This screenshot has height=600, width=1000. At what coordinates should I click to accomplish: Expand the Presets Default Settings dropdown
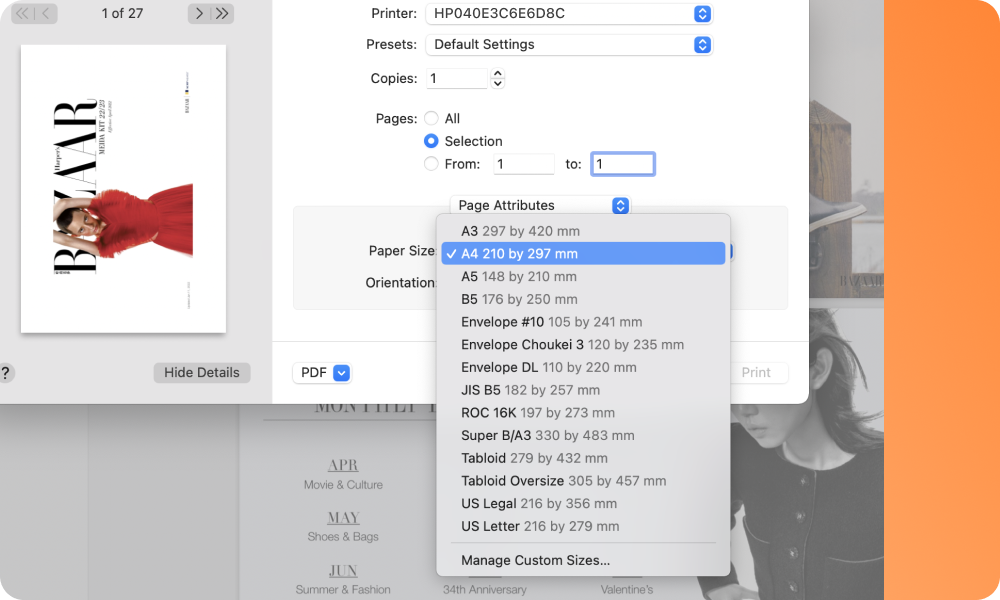pyautogui.click(x=568, y=45)
